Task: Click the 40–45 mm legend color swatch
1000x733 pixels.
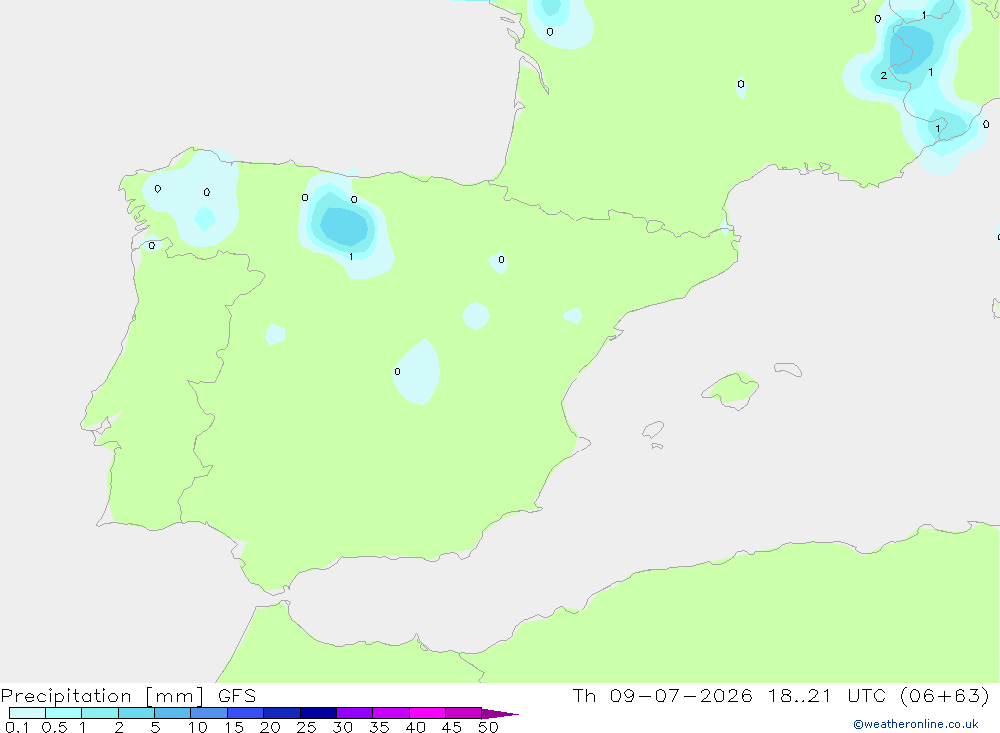Action: click(427, 713)
